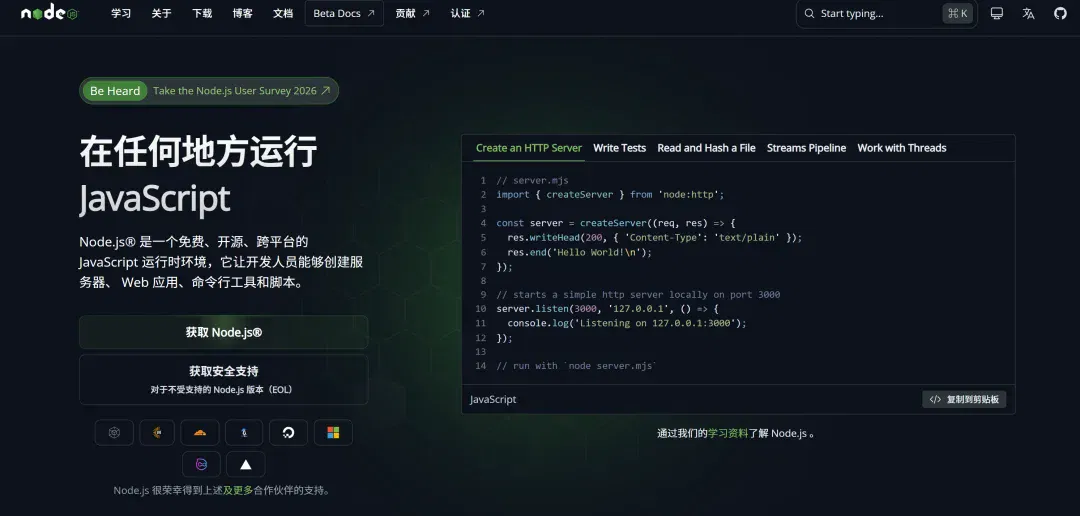Open the gray gear-shaped partner logo
Viewport: 1080px width, 516px height.
pos(114,433)
